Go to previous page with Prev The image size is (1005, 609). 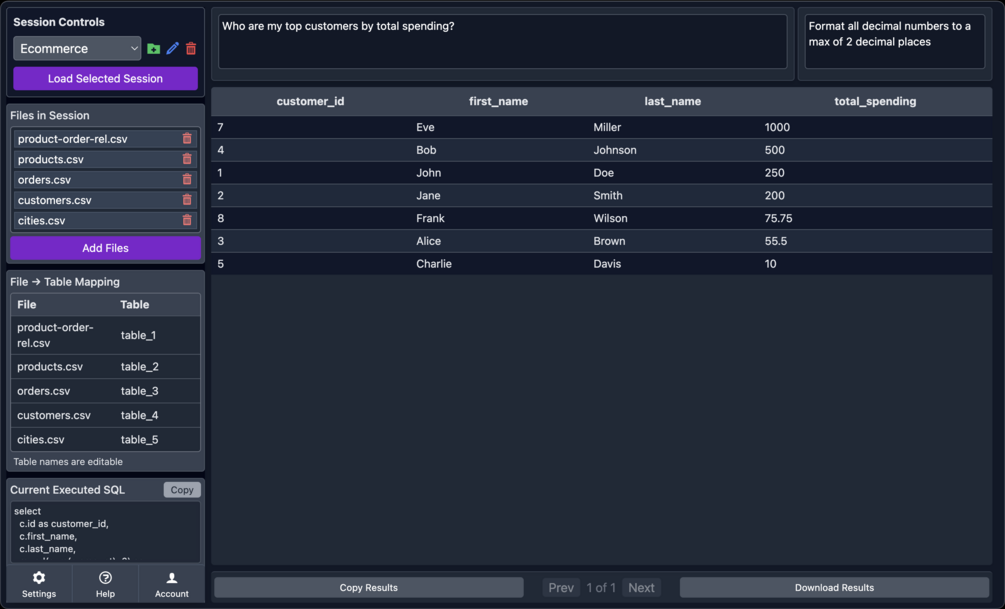point(561,588)
